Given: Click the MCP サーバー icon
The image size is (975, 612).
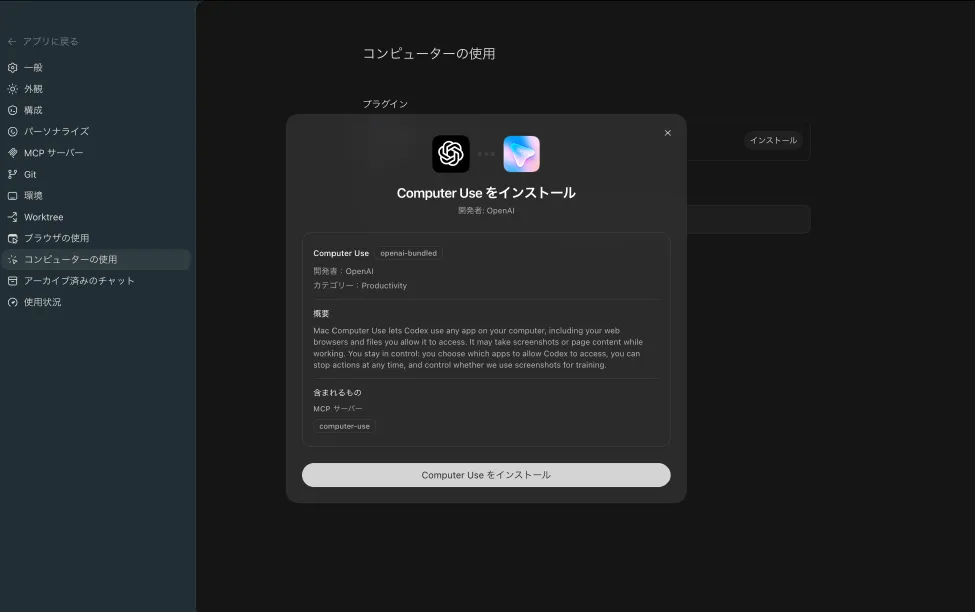Looking at the screenshot, I should pyautogui.click(x=12, y=153).
